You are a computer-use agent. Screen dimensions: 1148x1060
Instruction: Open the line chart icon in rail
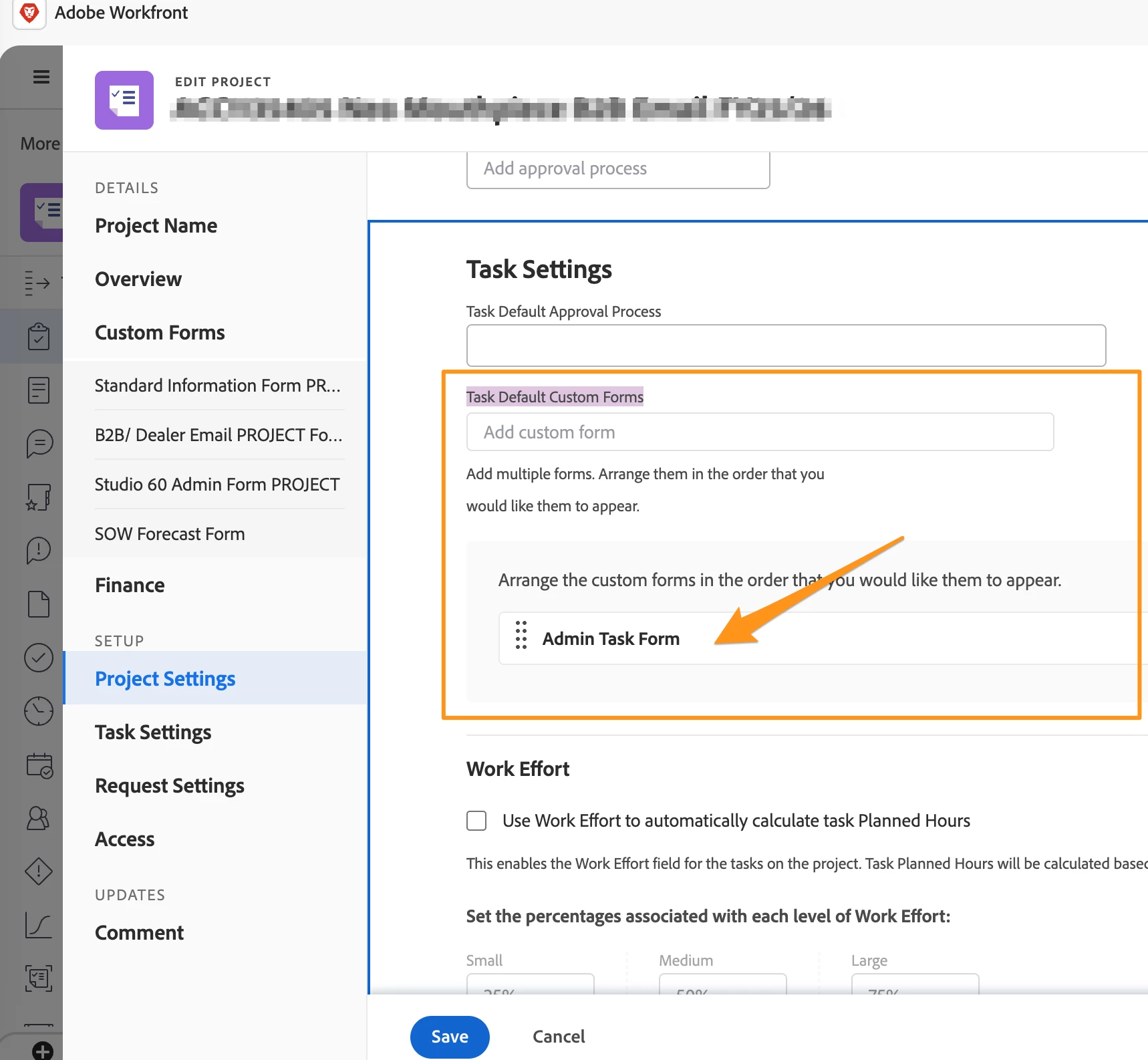(38, 925)
